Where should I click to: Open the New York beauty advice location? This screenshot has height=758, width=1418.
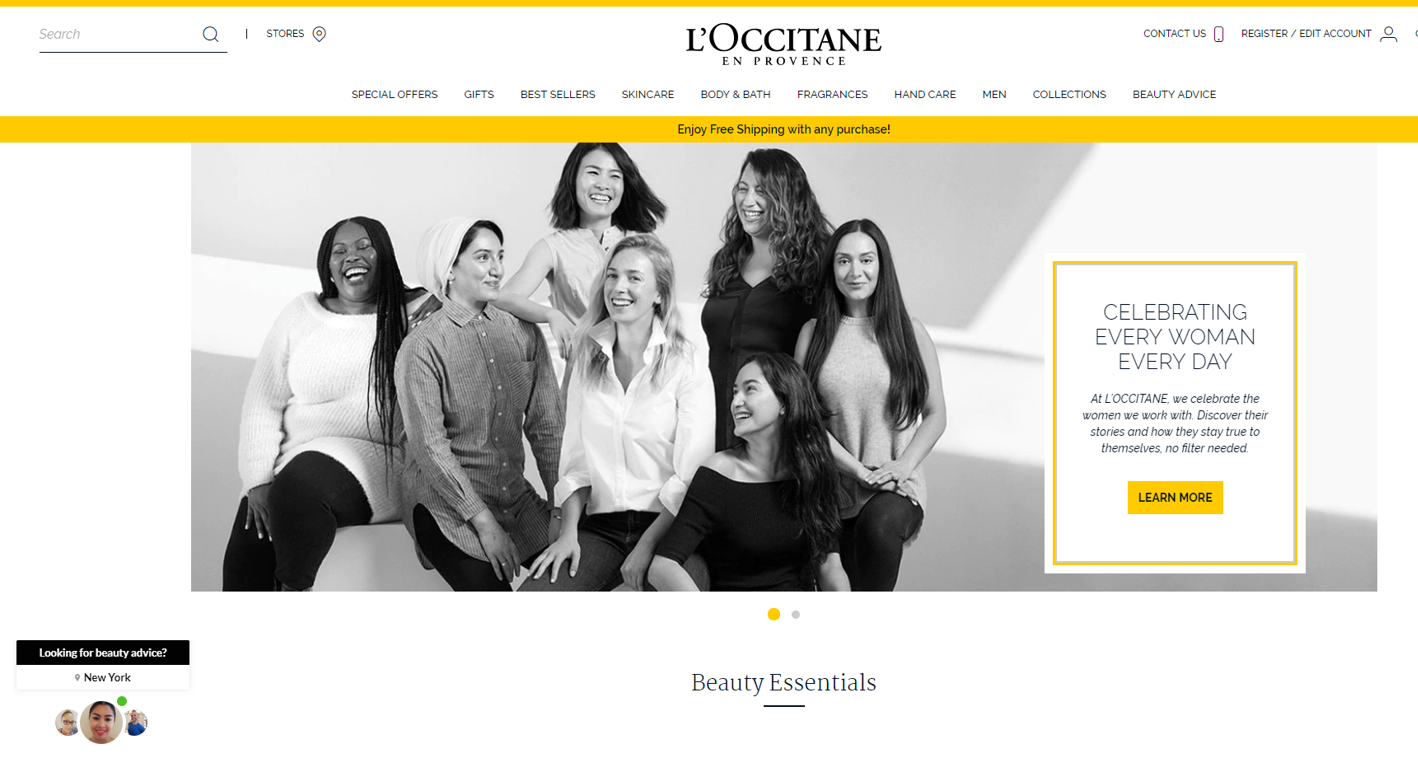pyautogui.click(x=103, y=677)
